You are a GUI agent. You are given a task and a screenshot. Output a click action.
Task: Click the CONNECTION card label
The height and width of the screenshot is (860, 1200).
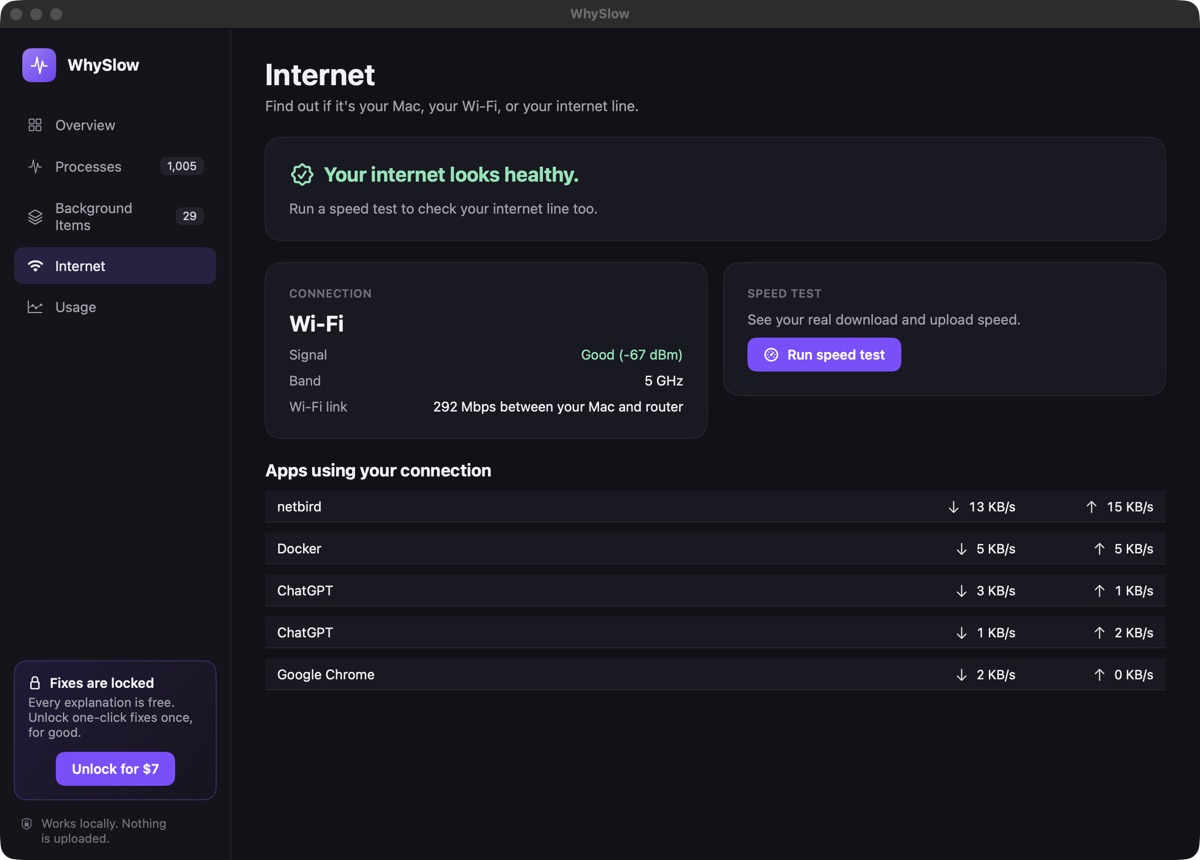click(330, 294)
